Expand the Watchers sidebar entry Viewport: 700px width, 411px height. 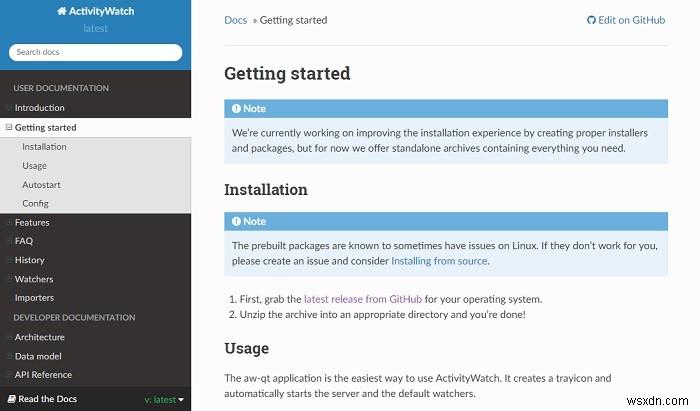click(x=8, y=279)
